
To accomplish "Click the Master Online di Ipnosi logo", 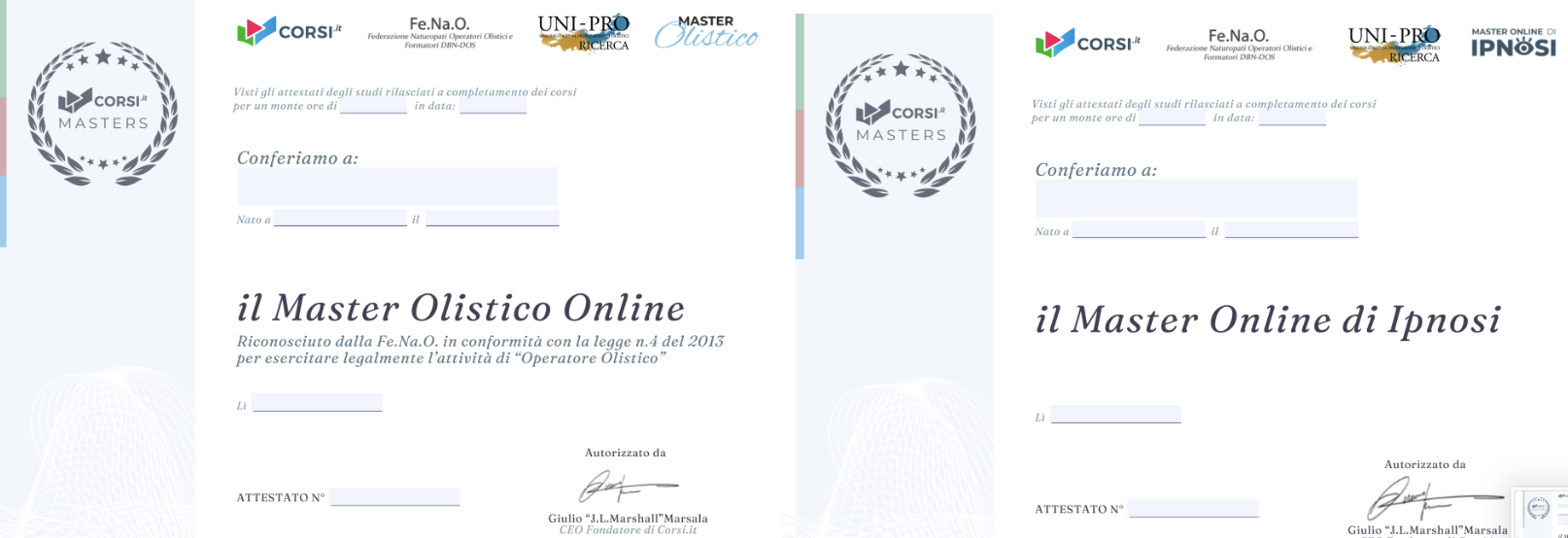I will point(1513,43).
